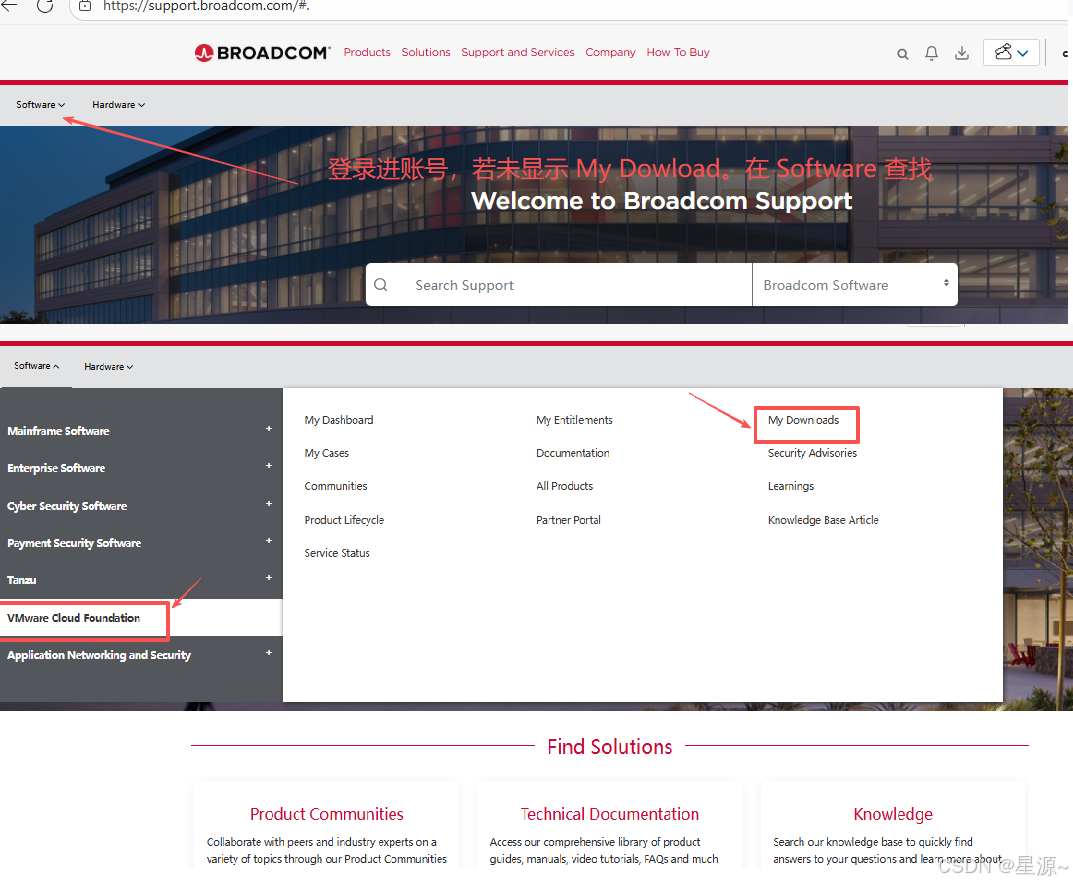Open My Cases link

[x=326, y=453]
